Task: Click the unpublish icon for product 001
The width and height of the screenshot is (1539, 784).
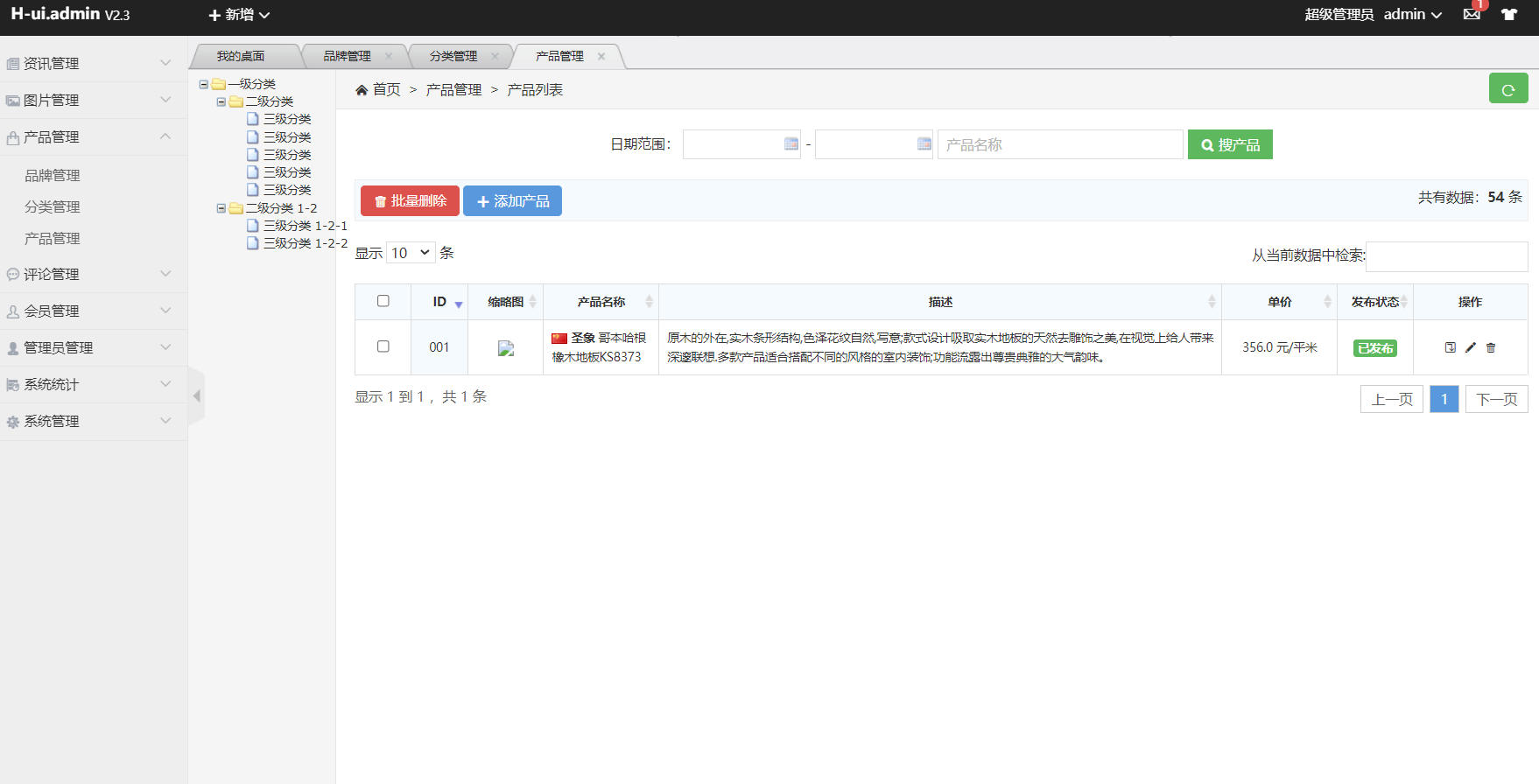Action: (x=1451, y=347)
